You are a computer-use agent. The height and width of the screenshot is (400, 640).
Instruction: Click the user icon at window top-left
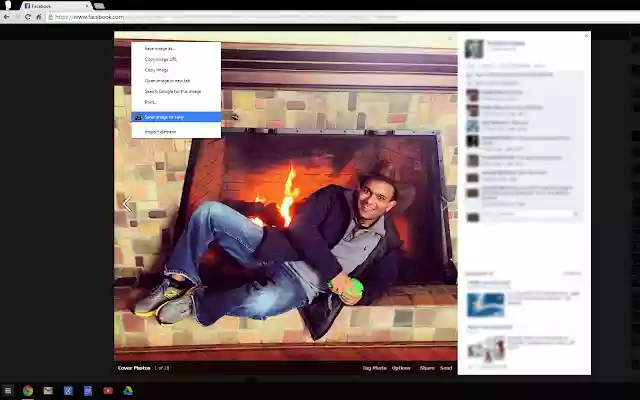8,5
